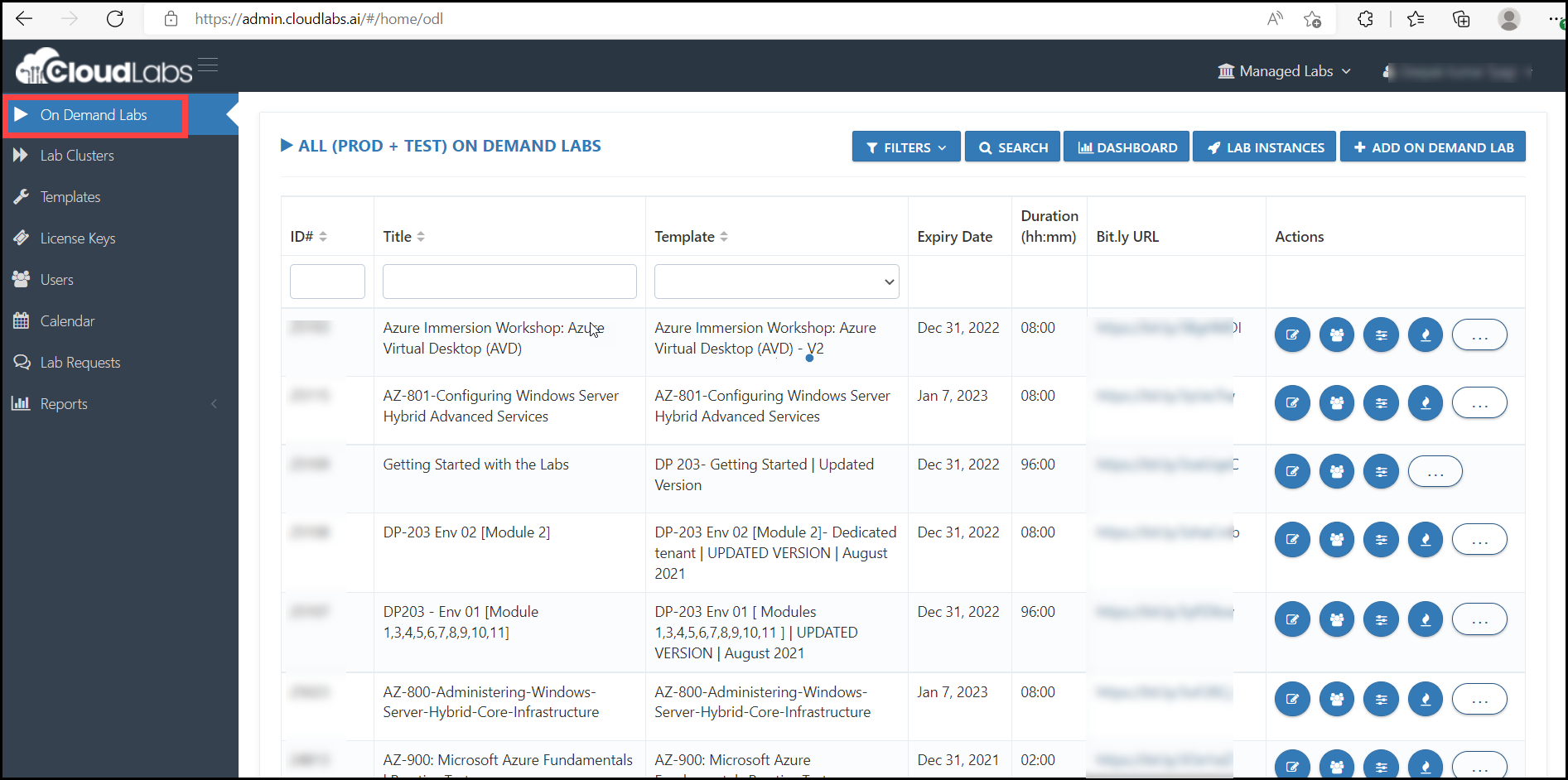Open settings sliders for DP203 - Env 01
Viewport: 1568px width, 780px height.
point(1382,619)
